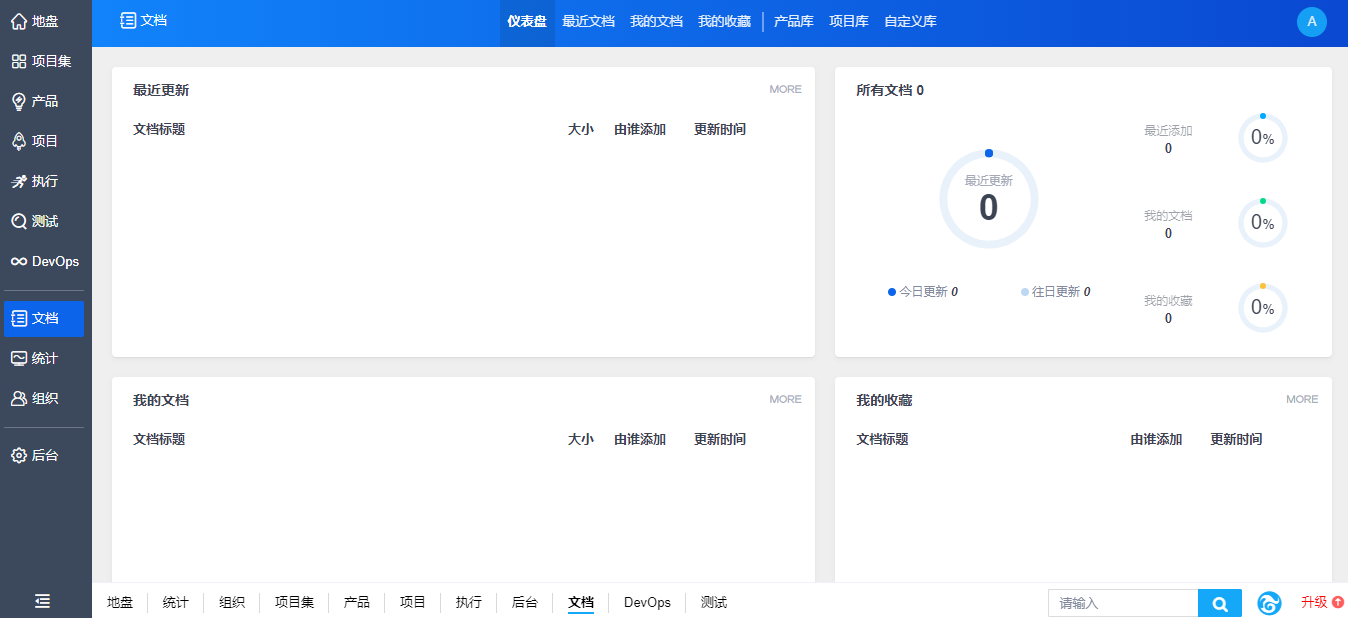Open the 项目 rocket icon in sidebar
Image resolution: width=1348 pixels, height=618 pixels.
click(19, 141)
